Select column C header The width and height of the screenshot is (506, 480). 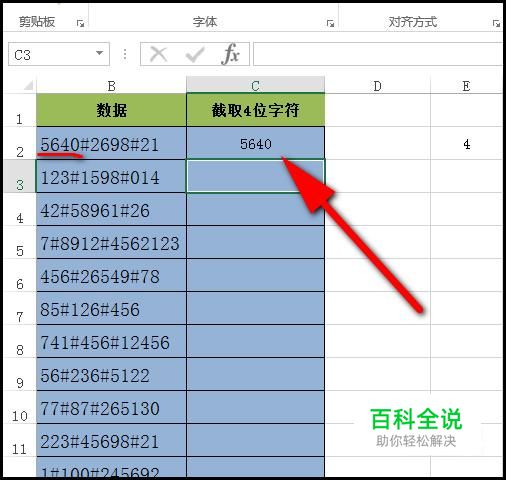point(255,85)
